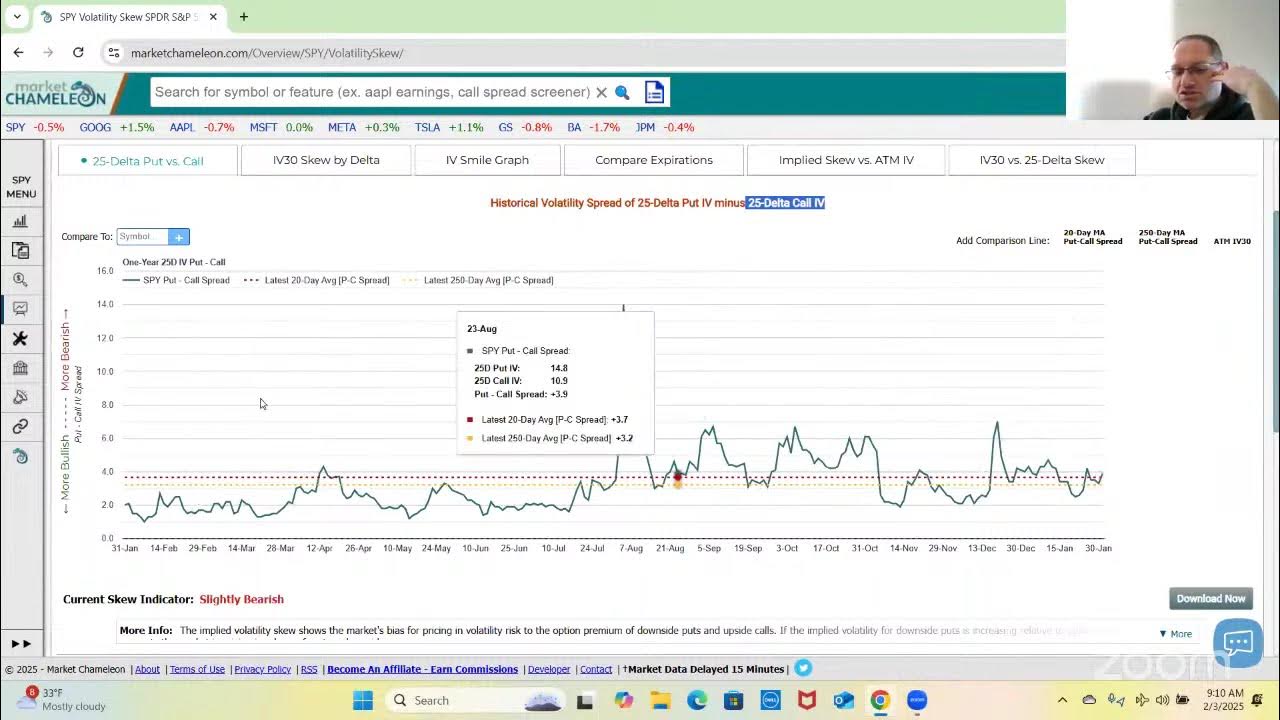Click the Market Chameleon logo
The image size is (1280, 720).
[56, 93]
